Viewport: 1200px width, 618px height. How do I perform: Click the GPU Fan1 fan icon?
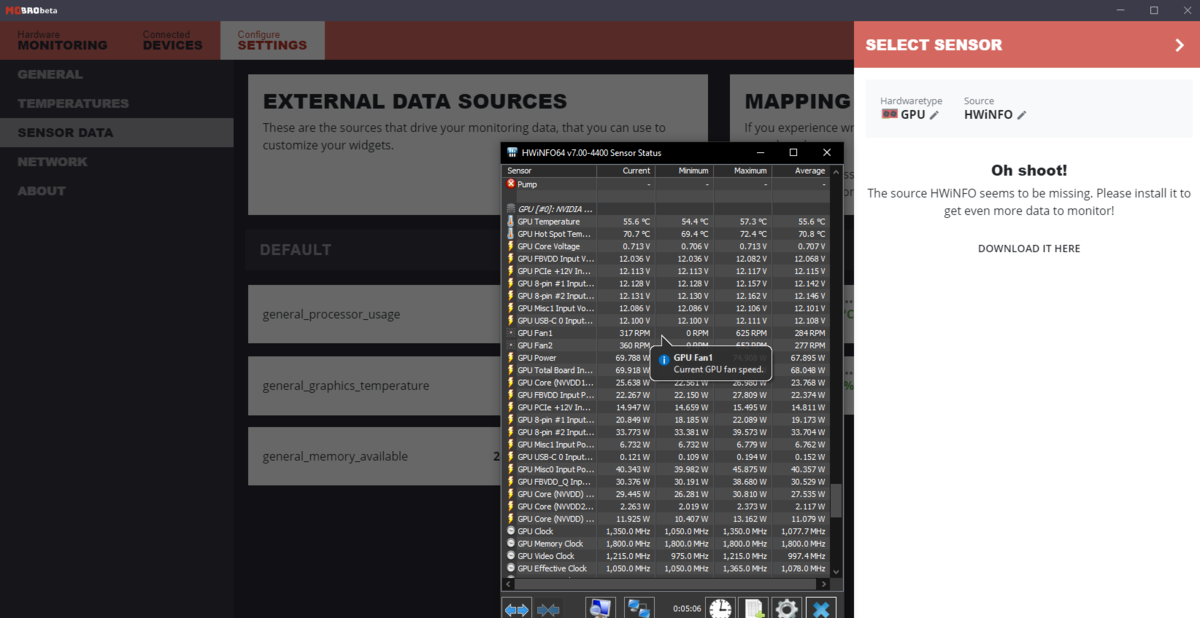pos(511,332)
